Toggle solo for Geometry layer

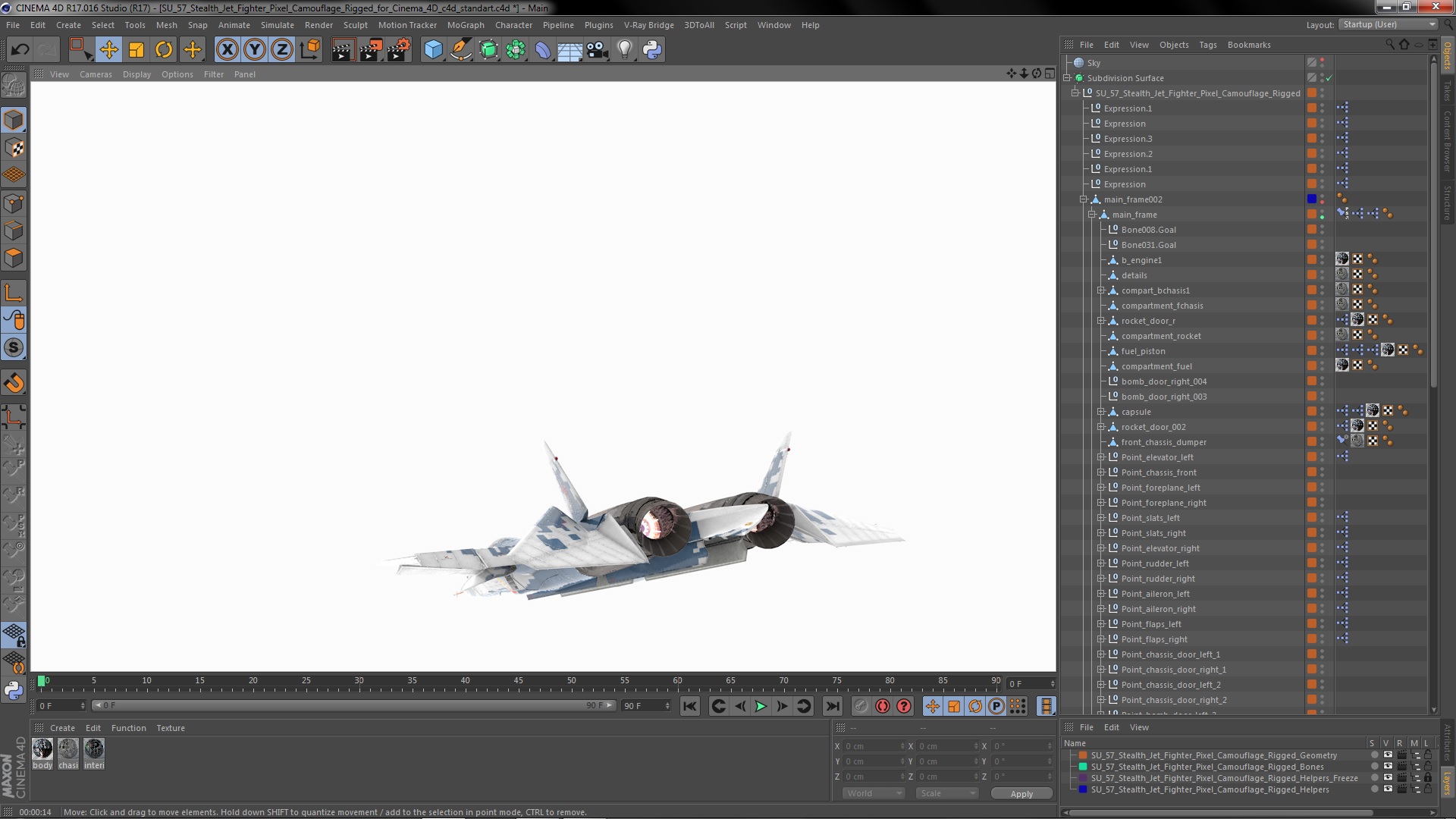click(1373, 755)
